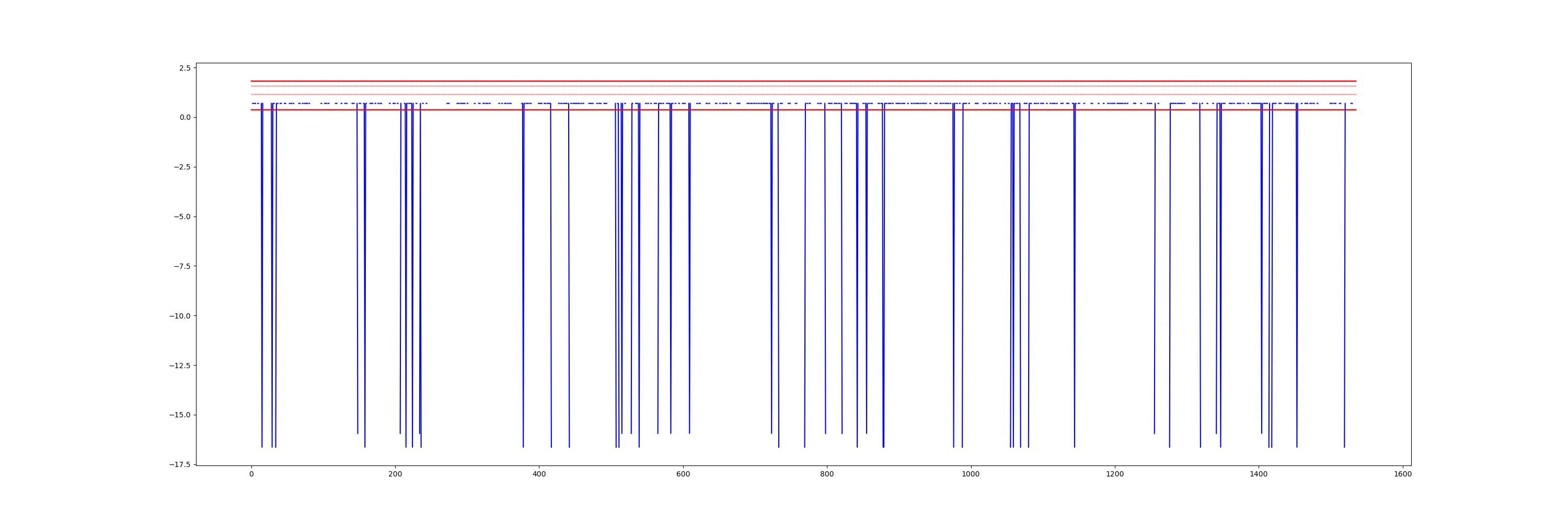Click the x-axis tick label 1600
Screen dimensions: 1568x523
click(1402, 474)
